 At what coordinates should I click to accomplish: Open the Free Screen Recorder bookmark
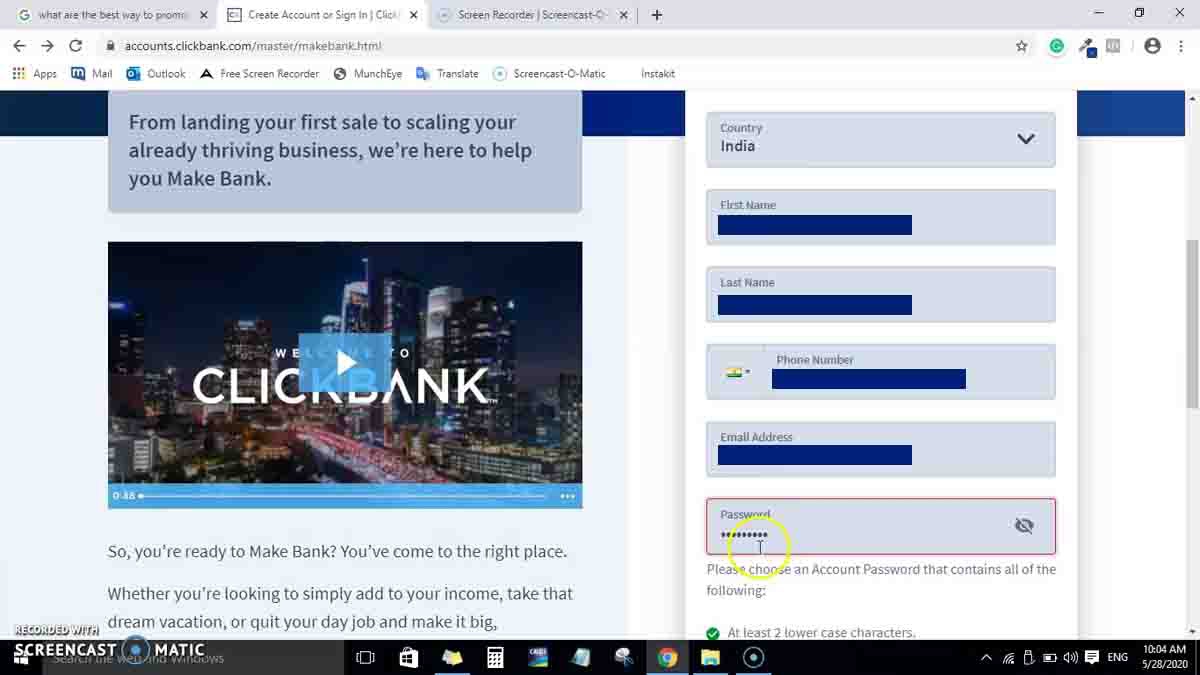(x=259, y=74)
